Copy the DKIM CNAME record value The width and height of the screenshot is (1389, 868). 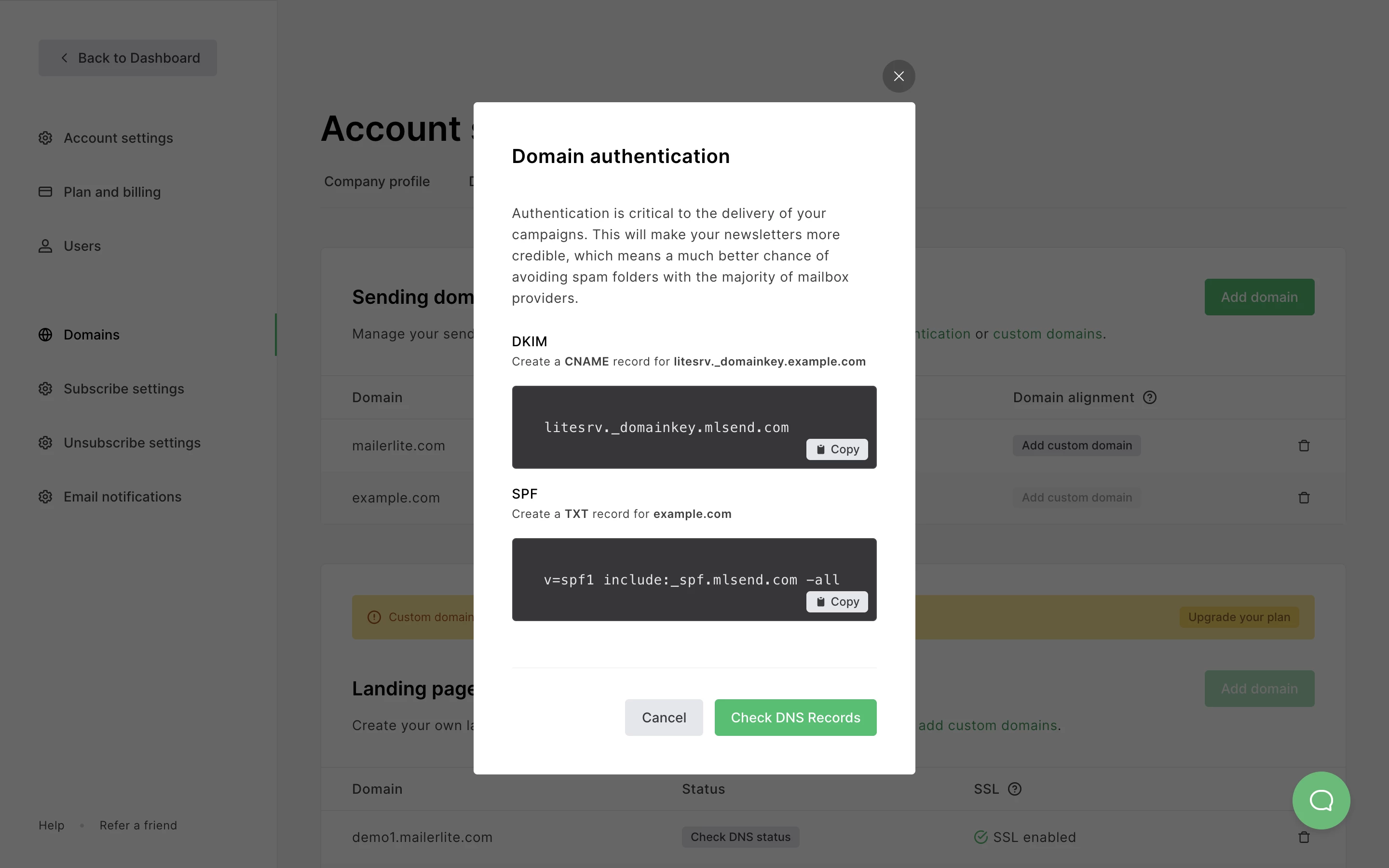click(837, 449)
